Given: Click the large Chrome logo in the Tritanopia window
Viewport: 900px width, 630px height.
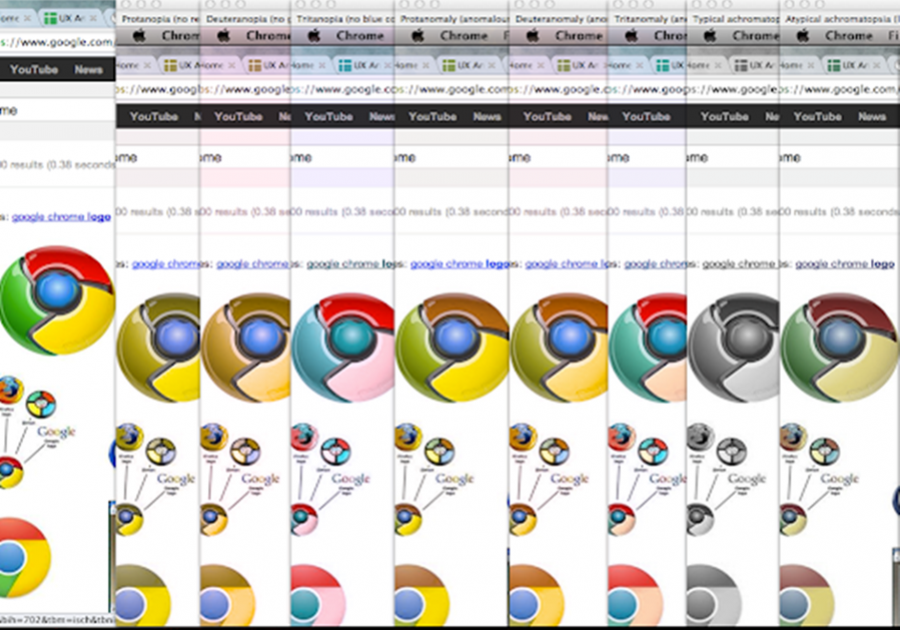Looking at the screenshot, I should (343, 348).
